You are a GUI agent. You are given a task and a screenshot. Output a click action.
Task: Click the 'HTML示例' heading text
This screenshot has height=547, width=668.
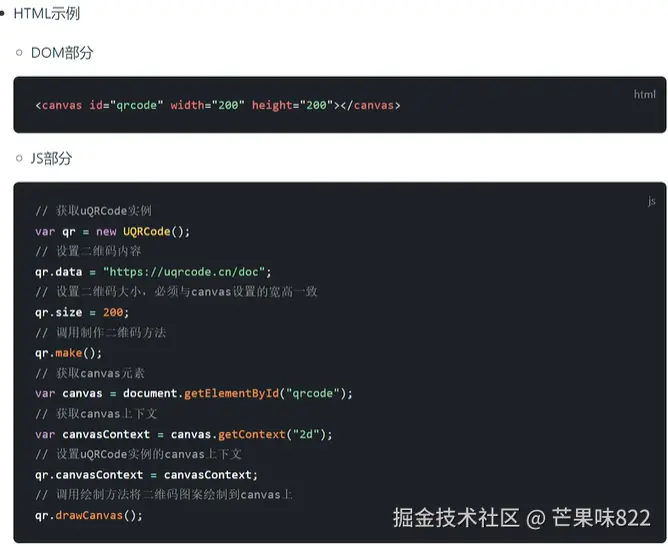(47, 14)
